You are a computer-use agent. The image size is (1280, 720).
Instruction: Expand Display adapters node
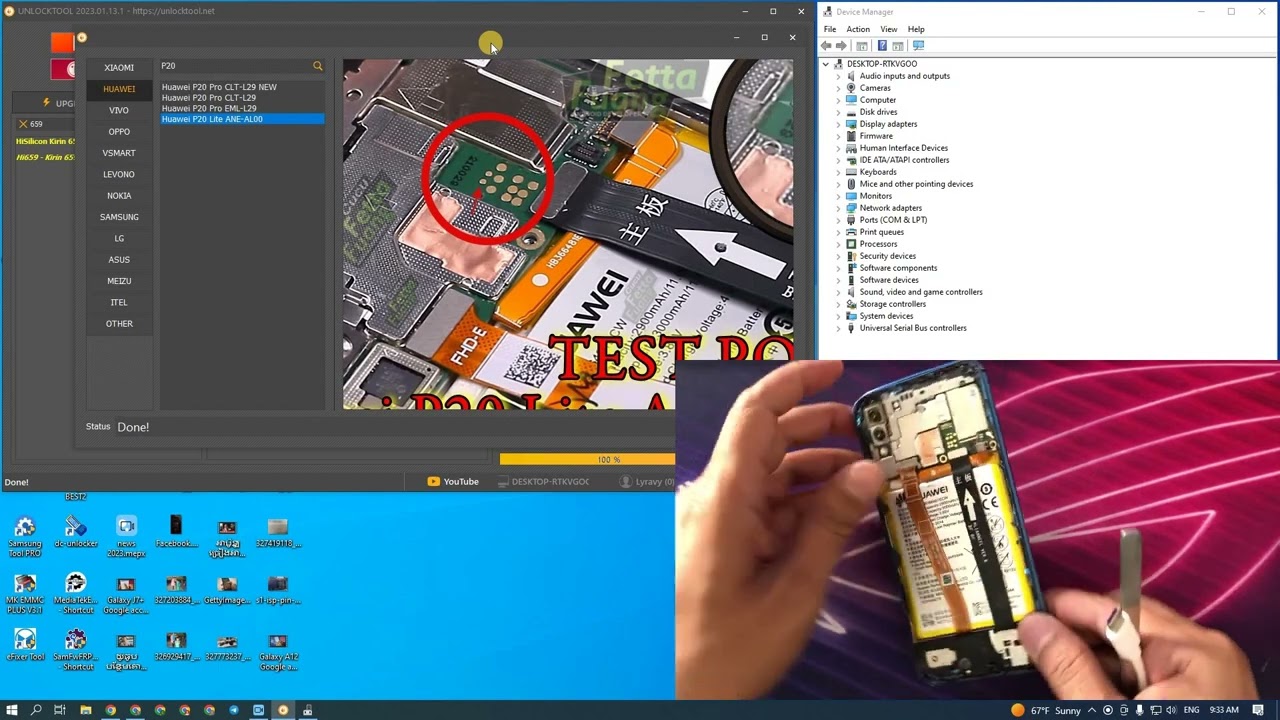[x=838, y=124]
